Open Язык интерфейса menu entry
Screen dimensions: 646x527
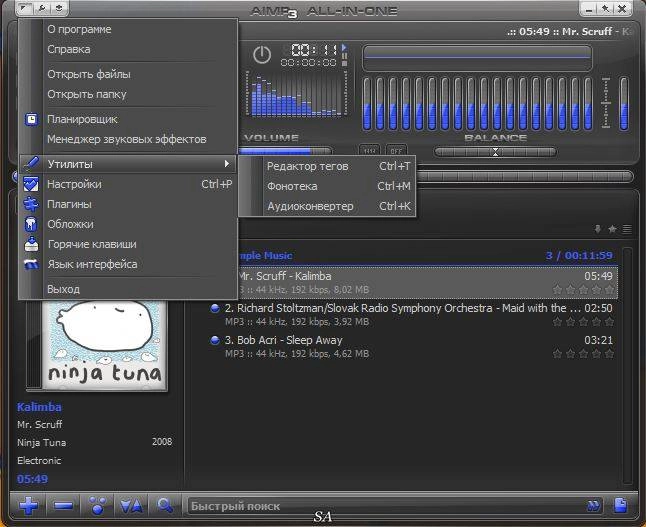(128, 264)
